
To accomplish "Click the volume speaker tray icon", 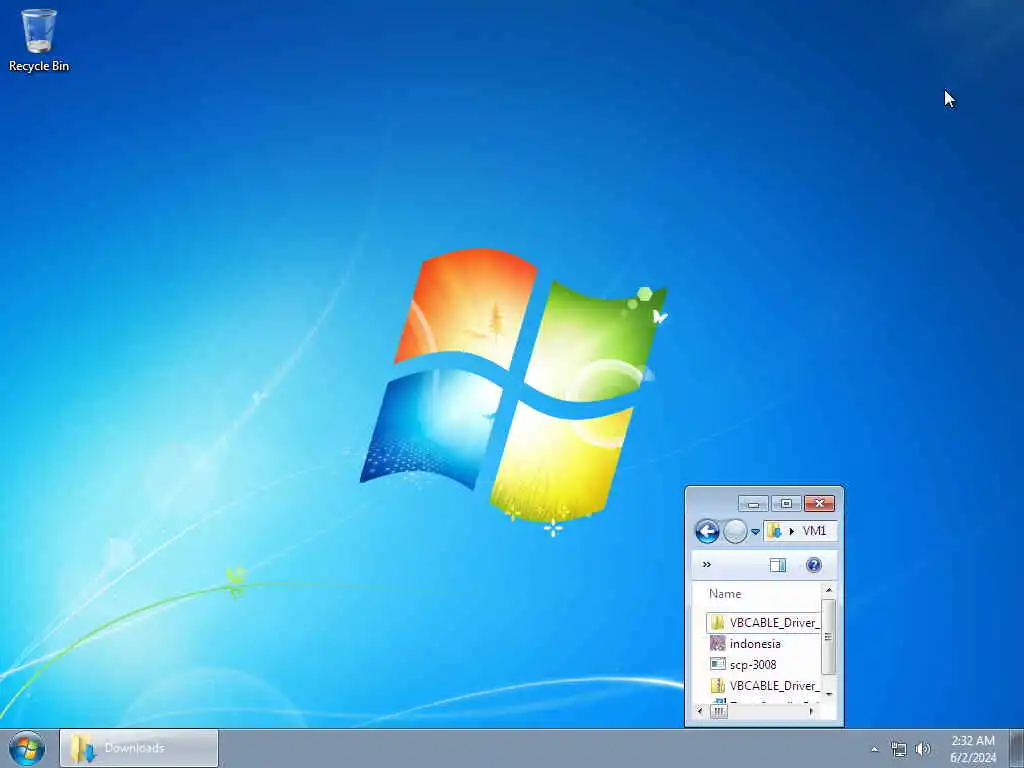I will (x=923, y=749).
